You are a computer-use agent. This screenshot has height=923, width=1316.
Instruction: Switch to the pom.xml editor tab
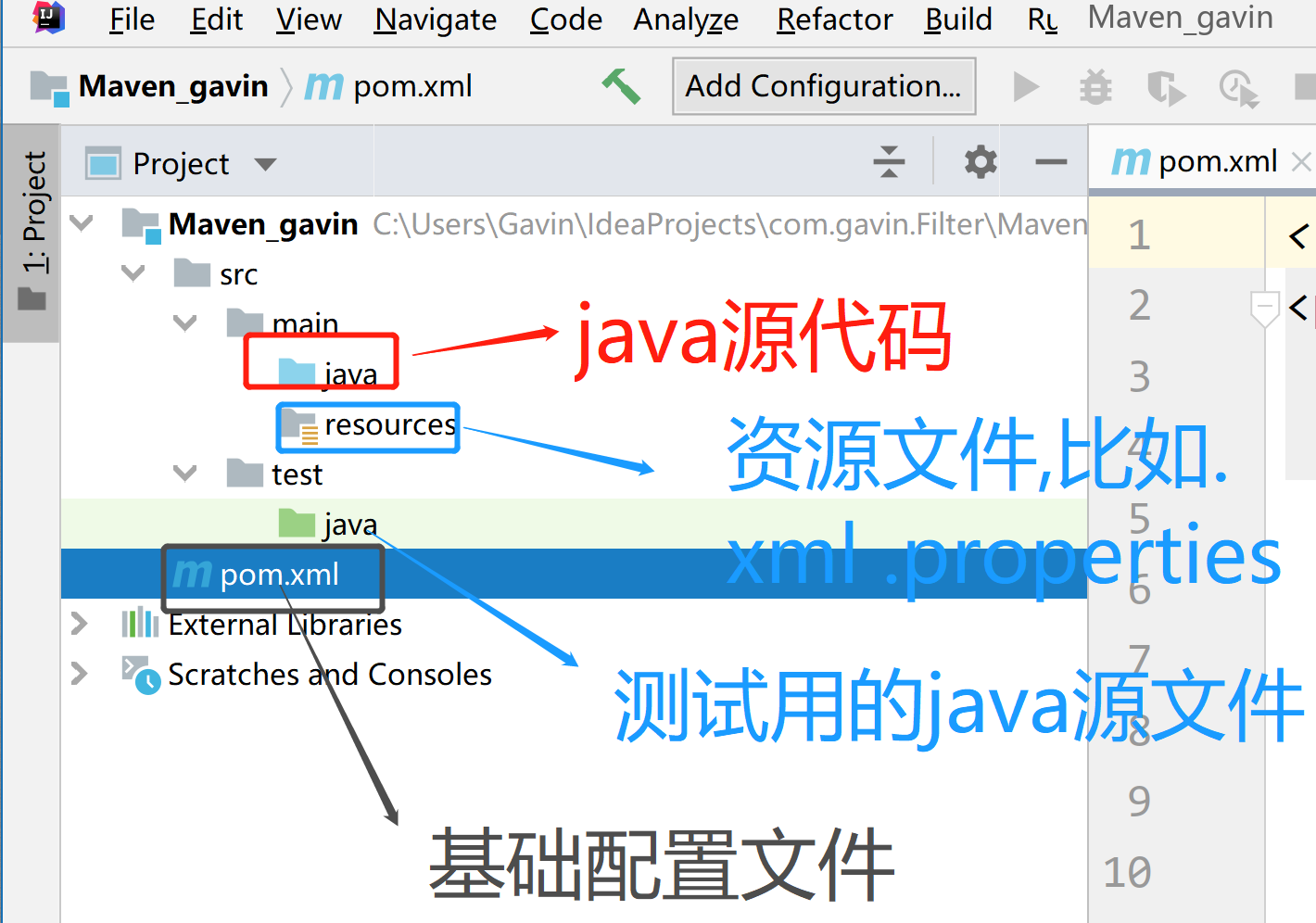pyautogui.click(x=1195, y=161)
